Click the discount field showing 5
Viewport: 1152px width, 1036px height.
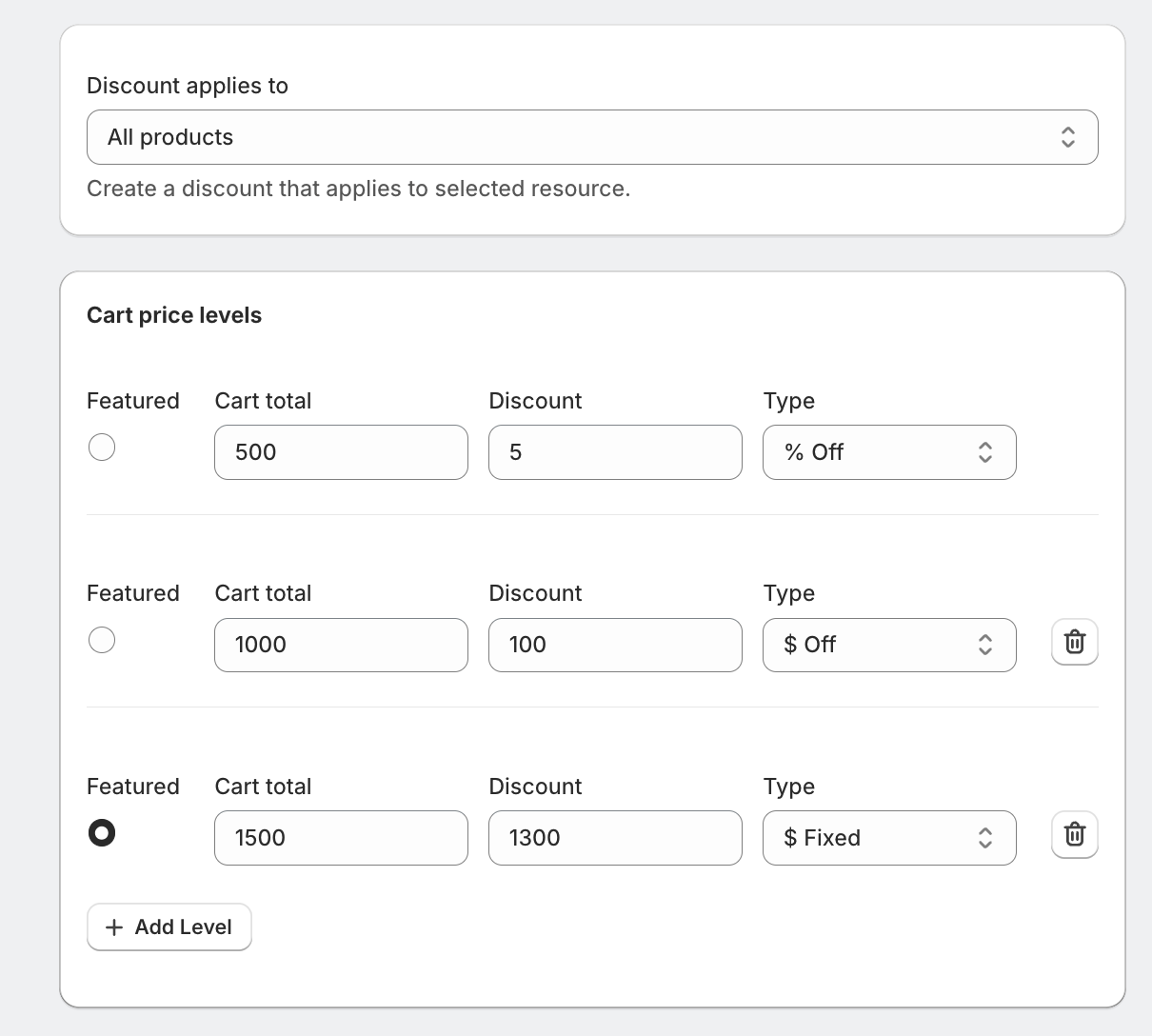(615, 452)
